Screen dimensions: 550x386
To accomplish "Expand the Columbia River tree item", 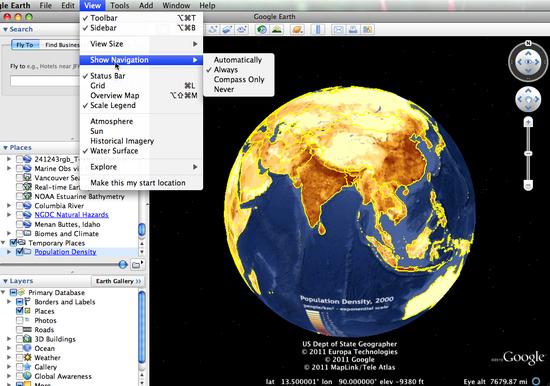I will (9, 206).
